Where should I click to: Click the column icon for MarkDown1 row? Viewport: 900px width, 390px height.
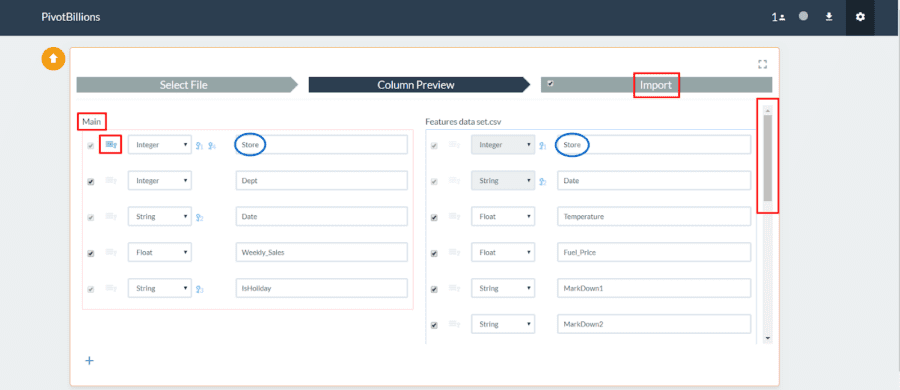[x=455, y=289]
